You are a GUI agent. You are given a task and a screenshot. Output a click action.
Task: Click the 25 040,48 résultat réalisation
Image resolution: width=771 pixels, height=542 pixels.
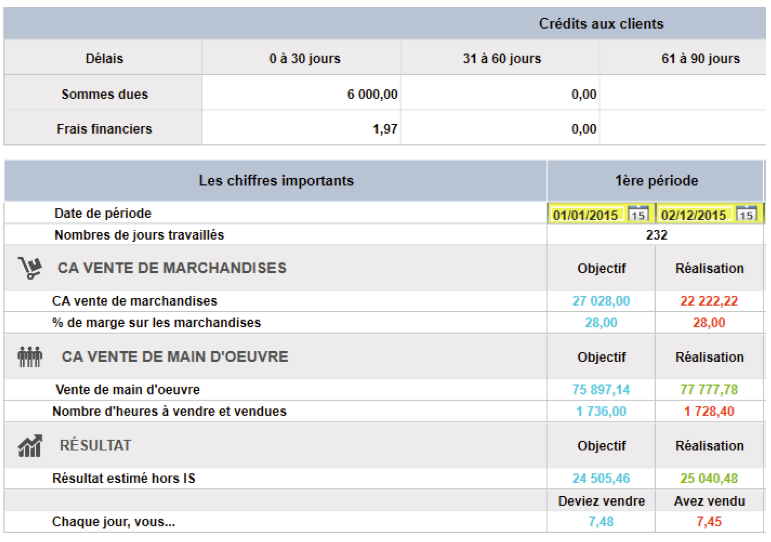pyautogui.click(x=709, y=479)
